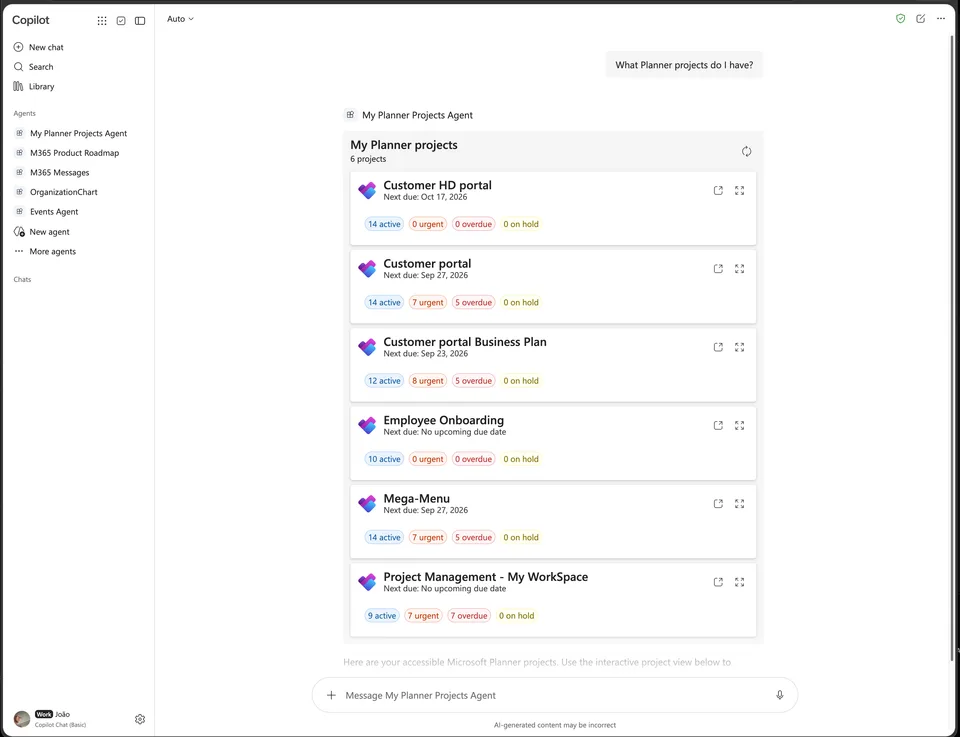Click into the Message My Planner Projects Agent field

tap(554, 695)
